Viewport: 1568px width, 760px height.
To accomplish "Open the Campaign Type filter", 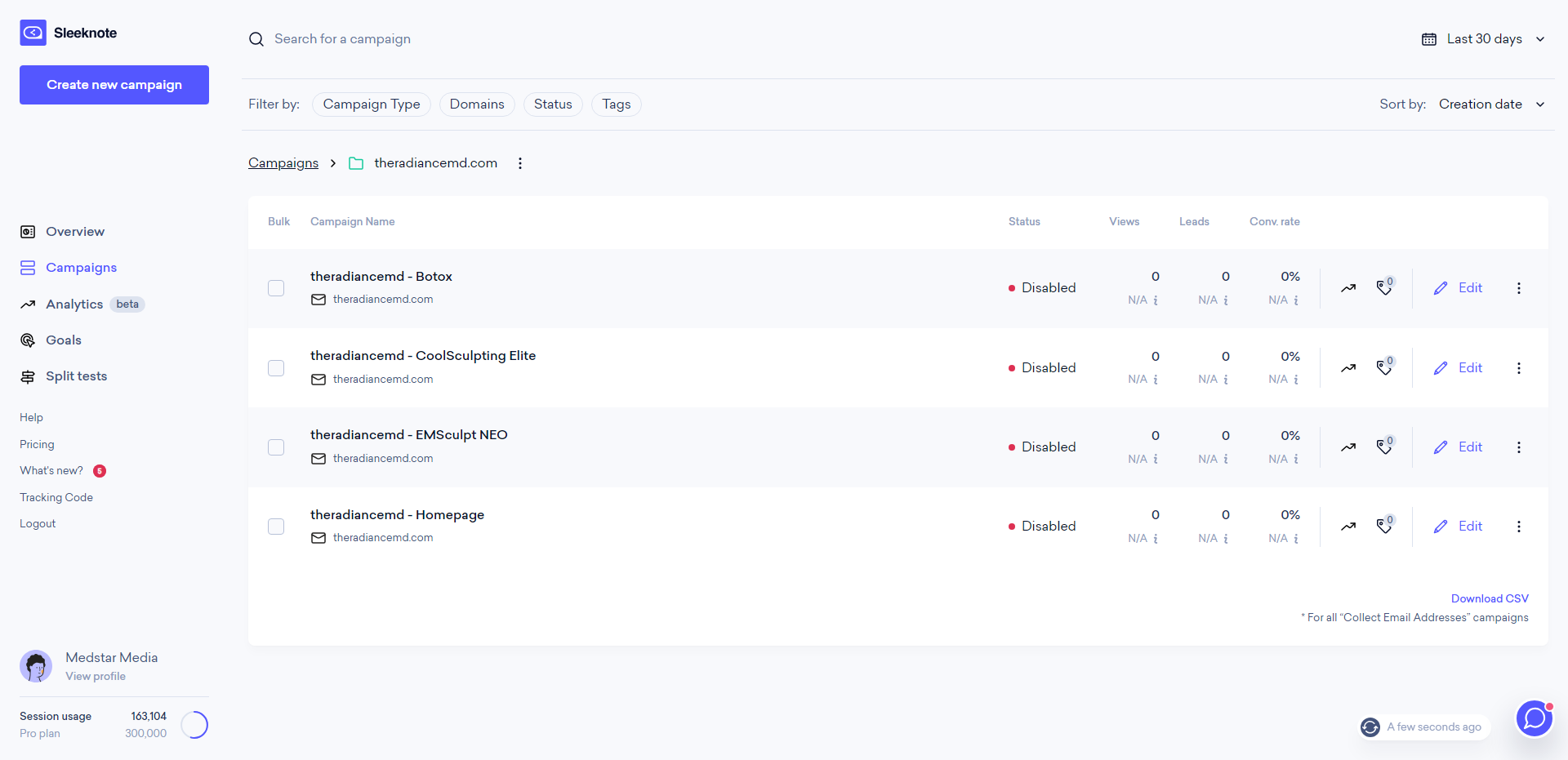I will (372, 104).
